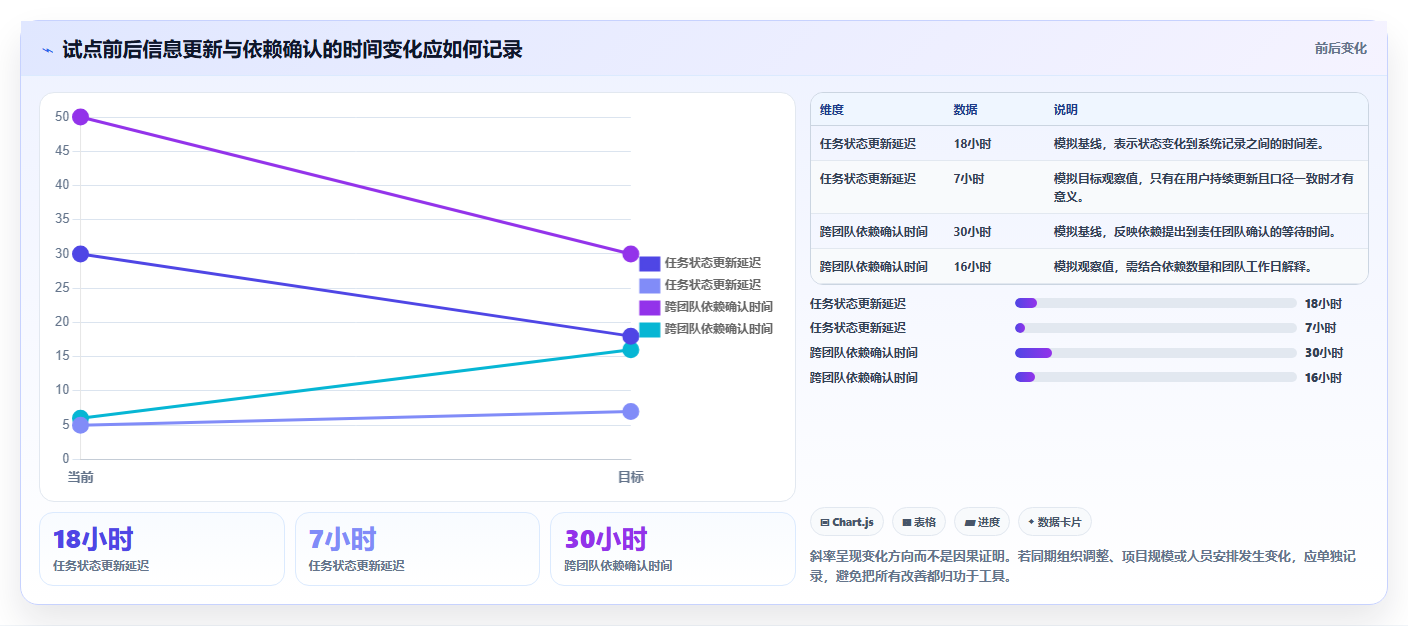Toggle the purple 跨团队依赖确认时间 legend swatch
Screen dimensions: 1408x626
[650, 307]
